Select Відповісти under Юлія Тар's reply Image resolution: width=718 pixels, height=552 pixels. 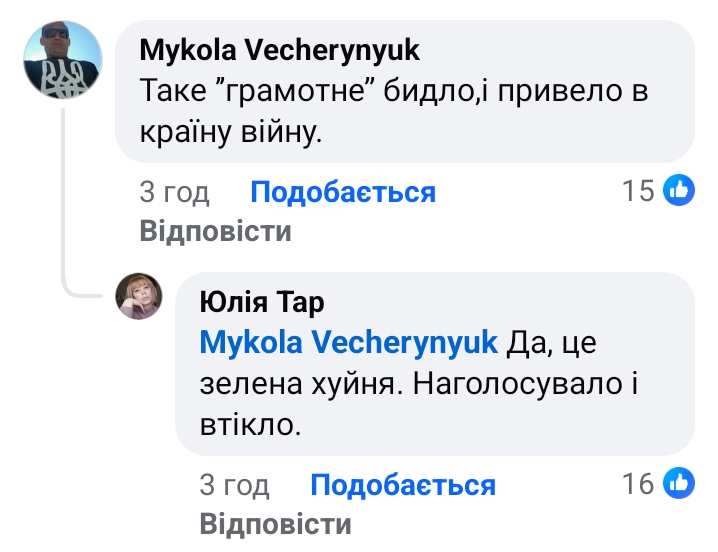(x=275, y=525)
